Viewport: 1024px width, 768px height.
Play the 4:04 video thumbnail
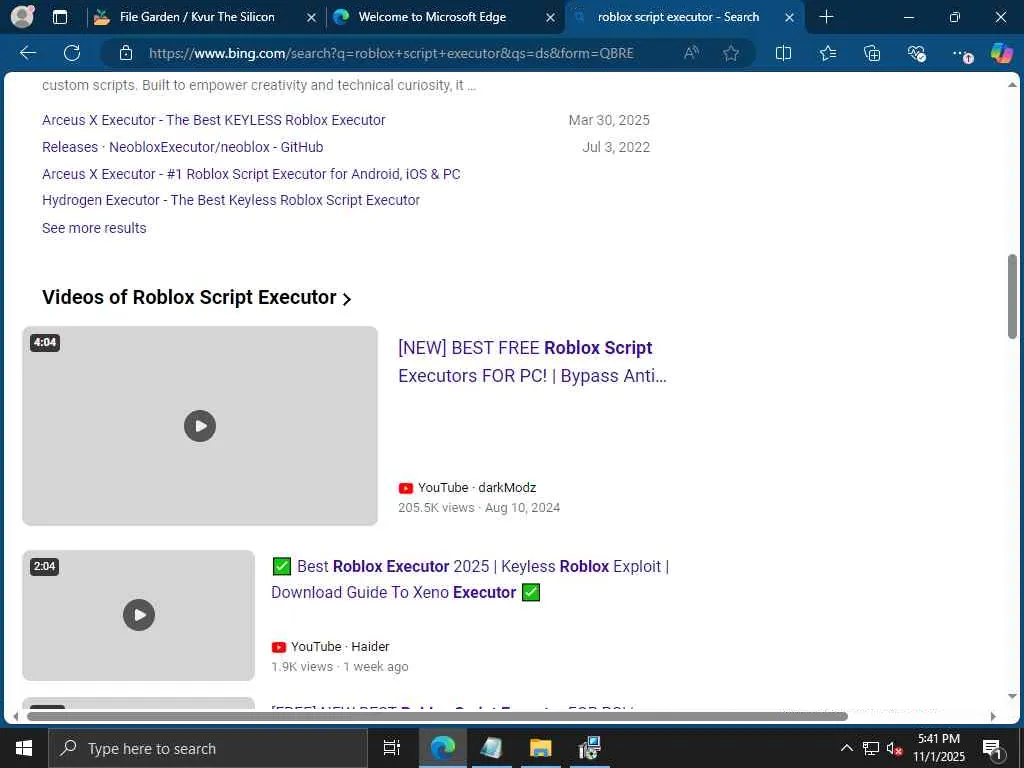200,426
